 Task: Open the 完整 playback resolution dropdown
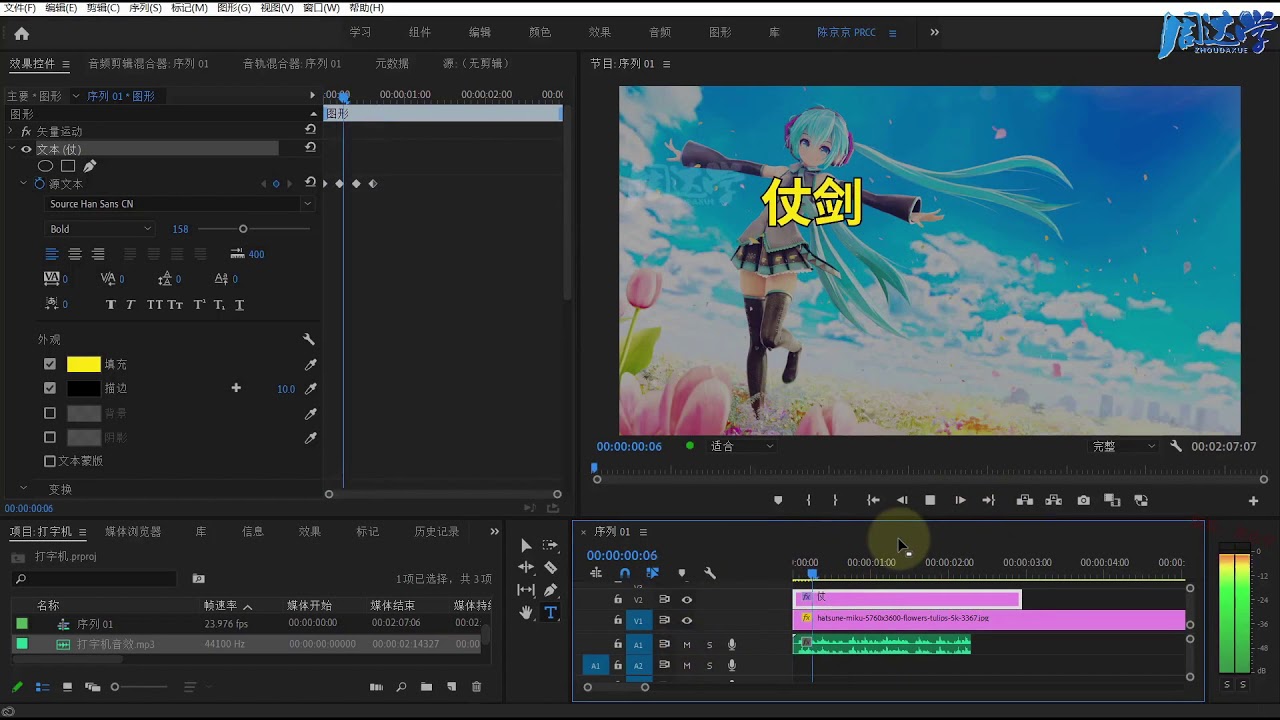coord(1124,446)
